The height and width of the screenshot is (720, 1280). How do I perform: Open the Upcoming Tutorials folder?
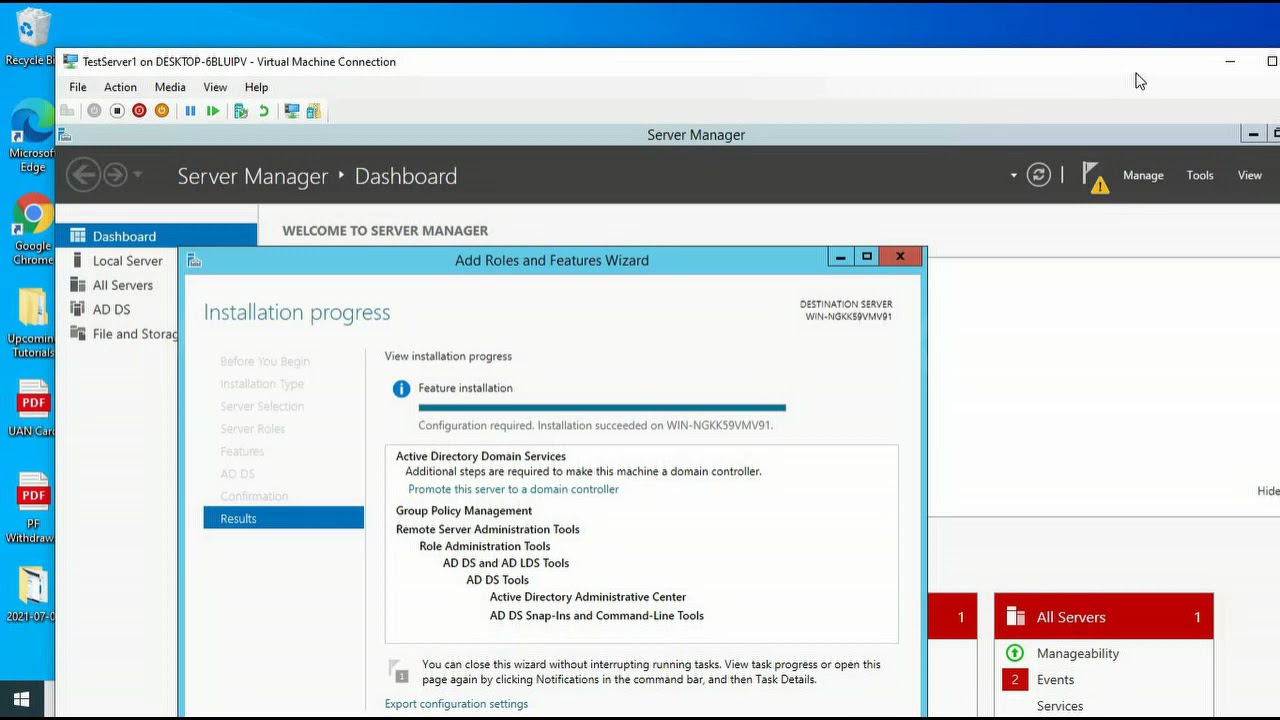32,323
